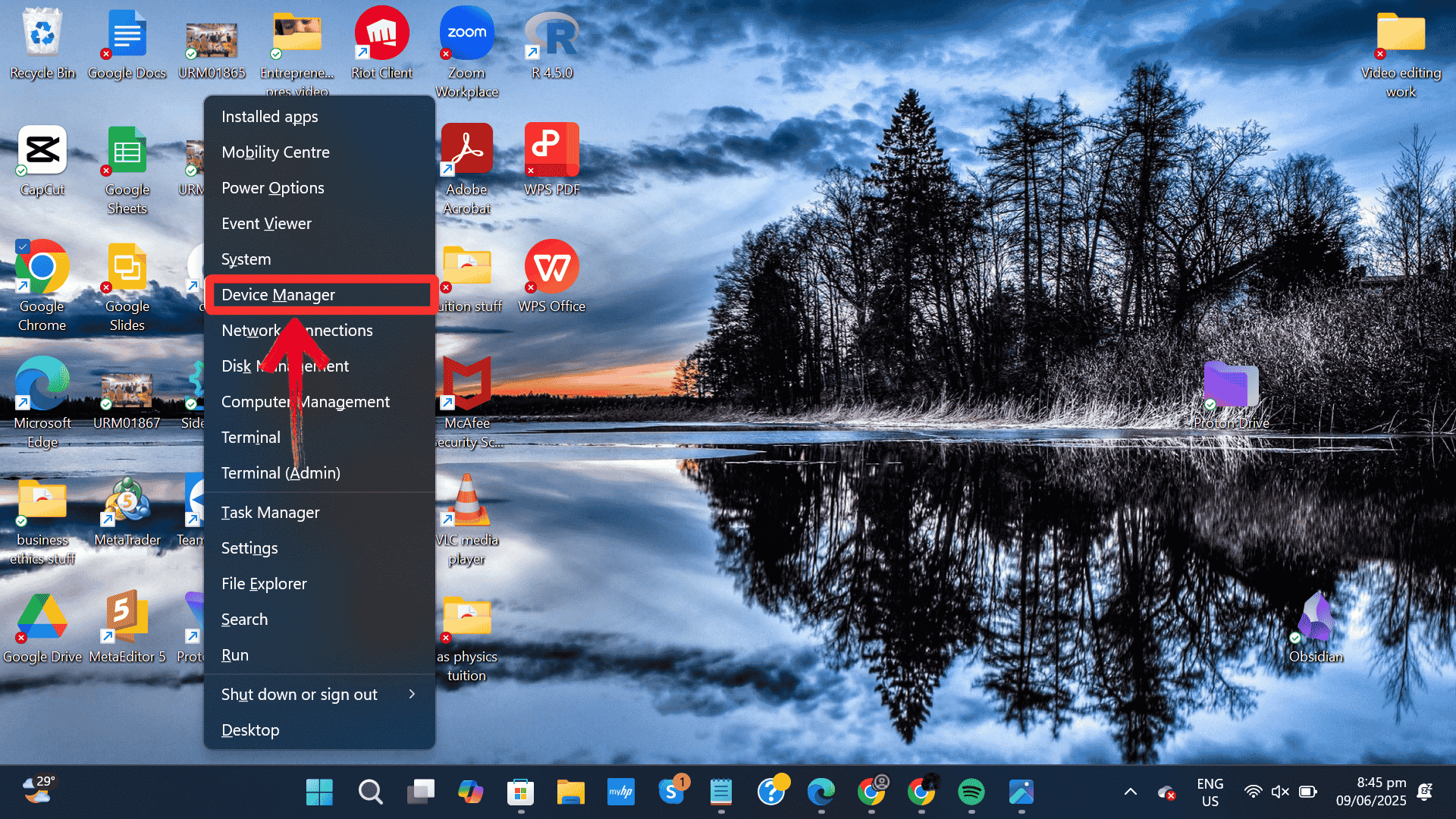Open Skype with the unread notification
Image resolution: width=1456 pixels, height=819 pixels.
[672, 792]
